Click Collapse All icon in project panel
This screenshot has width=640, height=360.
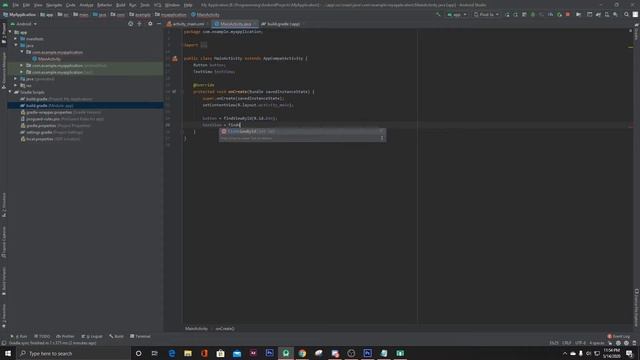point(140,24)
